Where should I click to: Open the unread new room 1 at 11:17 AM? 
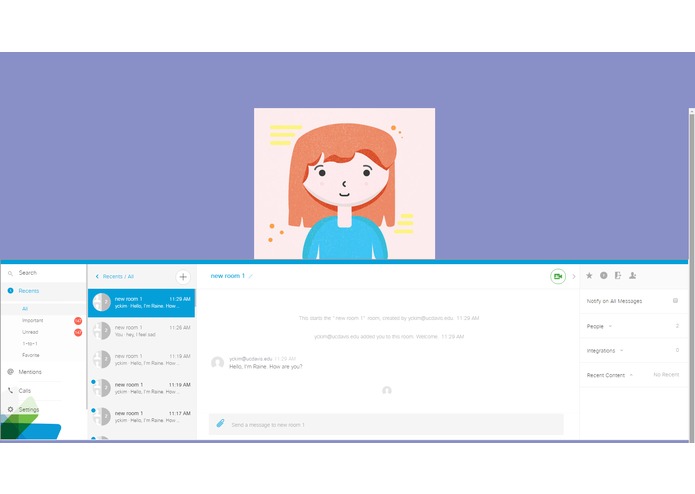point(141,416)
